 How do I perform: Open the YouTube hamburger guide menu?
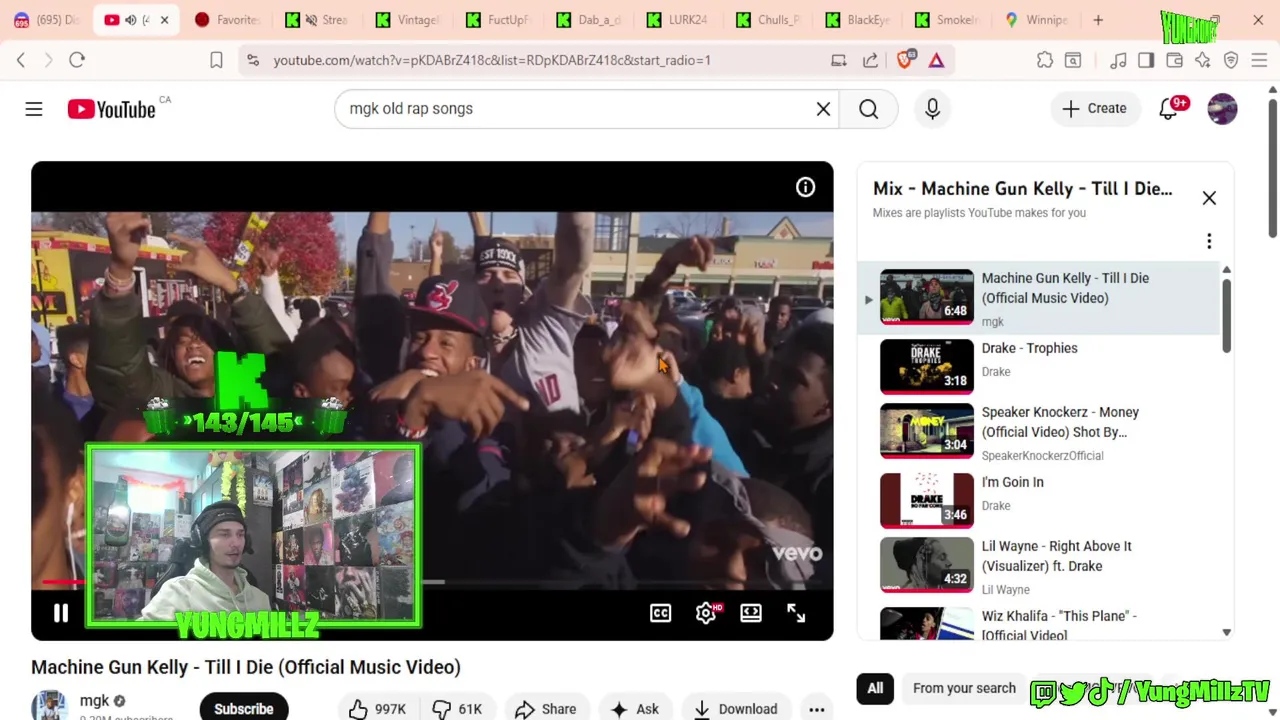(x=34, y=109)
